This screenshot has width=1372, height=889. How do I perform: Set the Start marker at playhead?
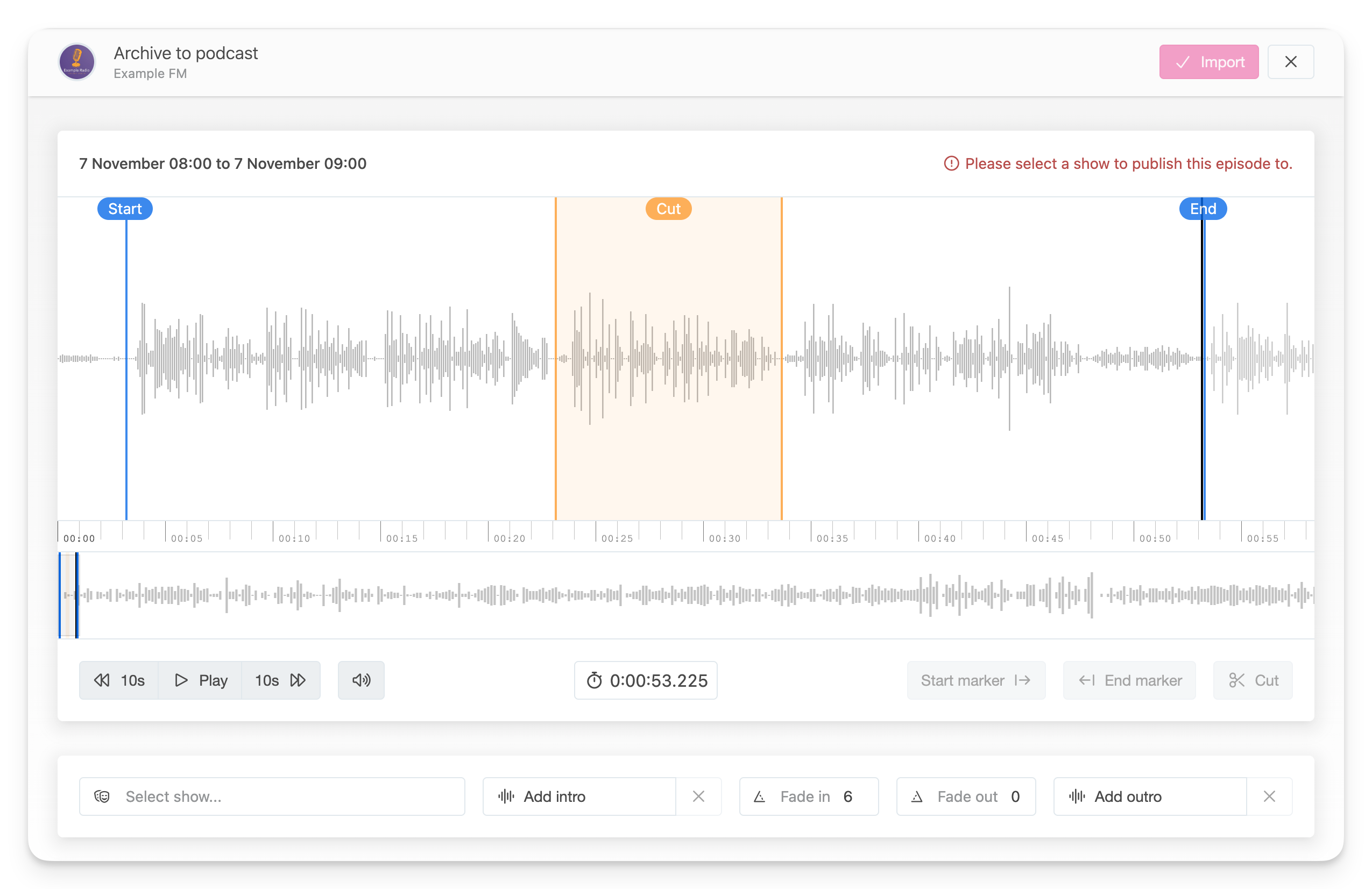975,680
